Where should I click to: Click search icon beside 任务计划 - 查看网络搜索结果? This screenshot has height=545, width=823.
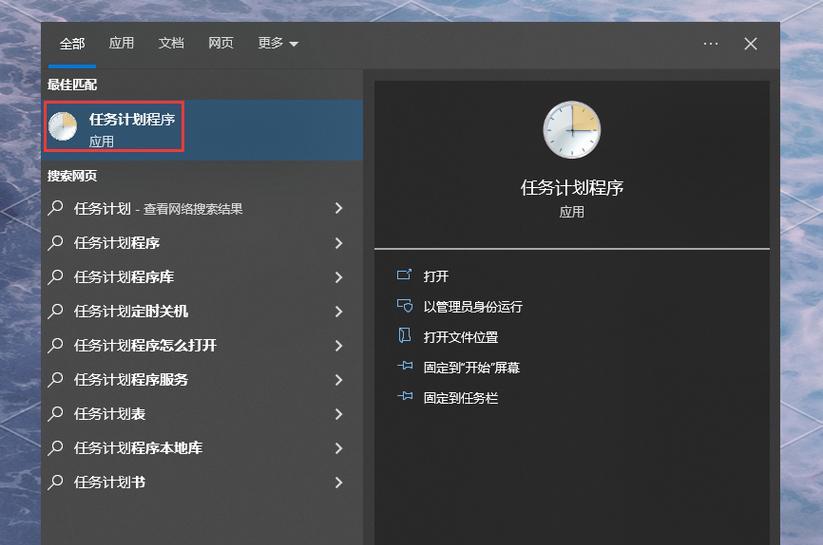[x=56, y=208]
